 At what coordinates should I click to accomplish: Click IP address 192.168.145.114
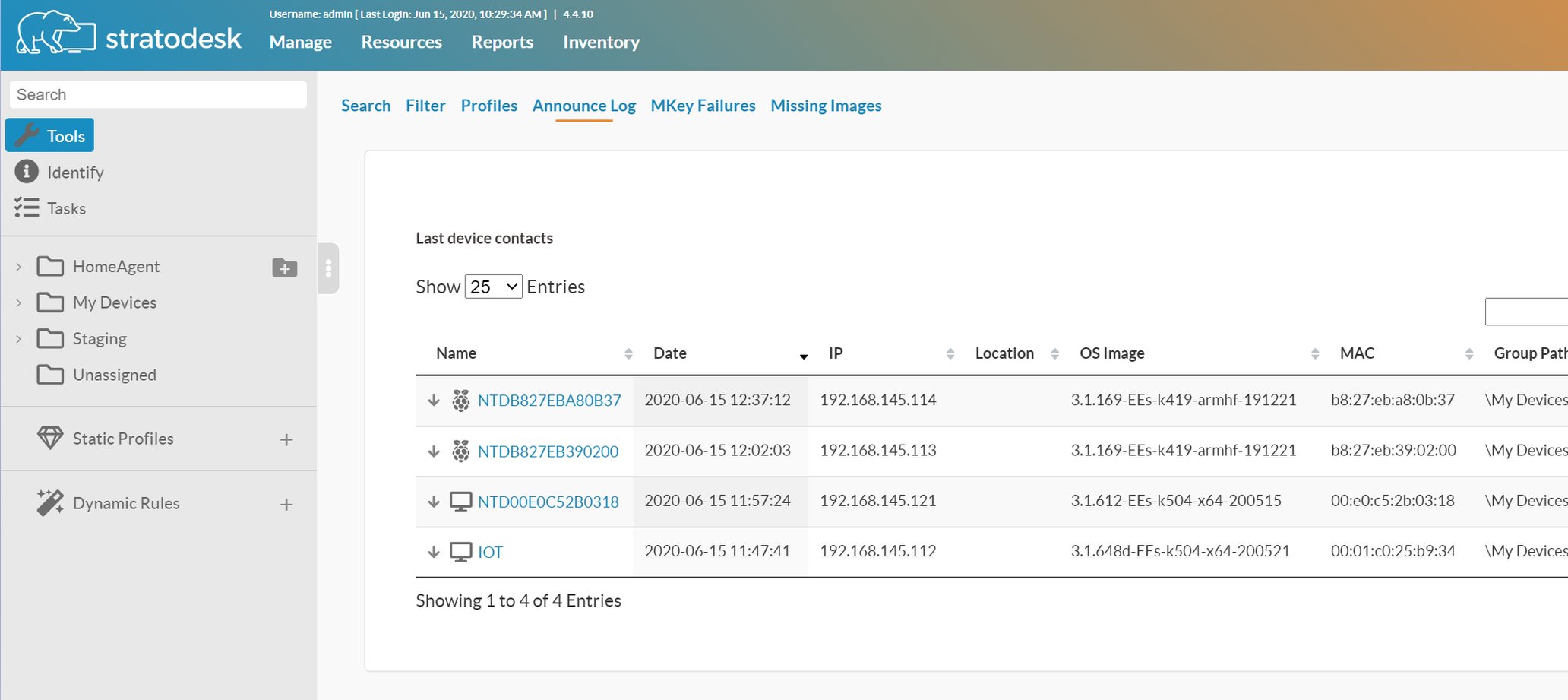[x=877, y=400]
